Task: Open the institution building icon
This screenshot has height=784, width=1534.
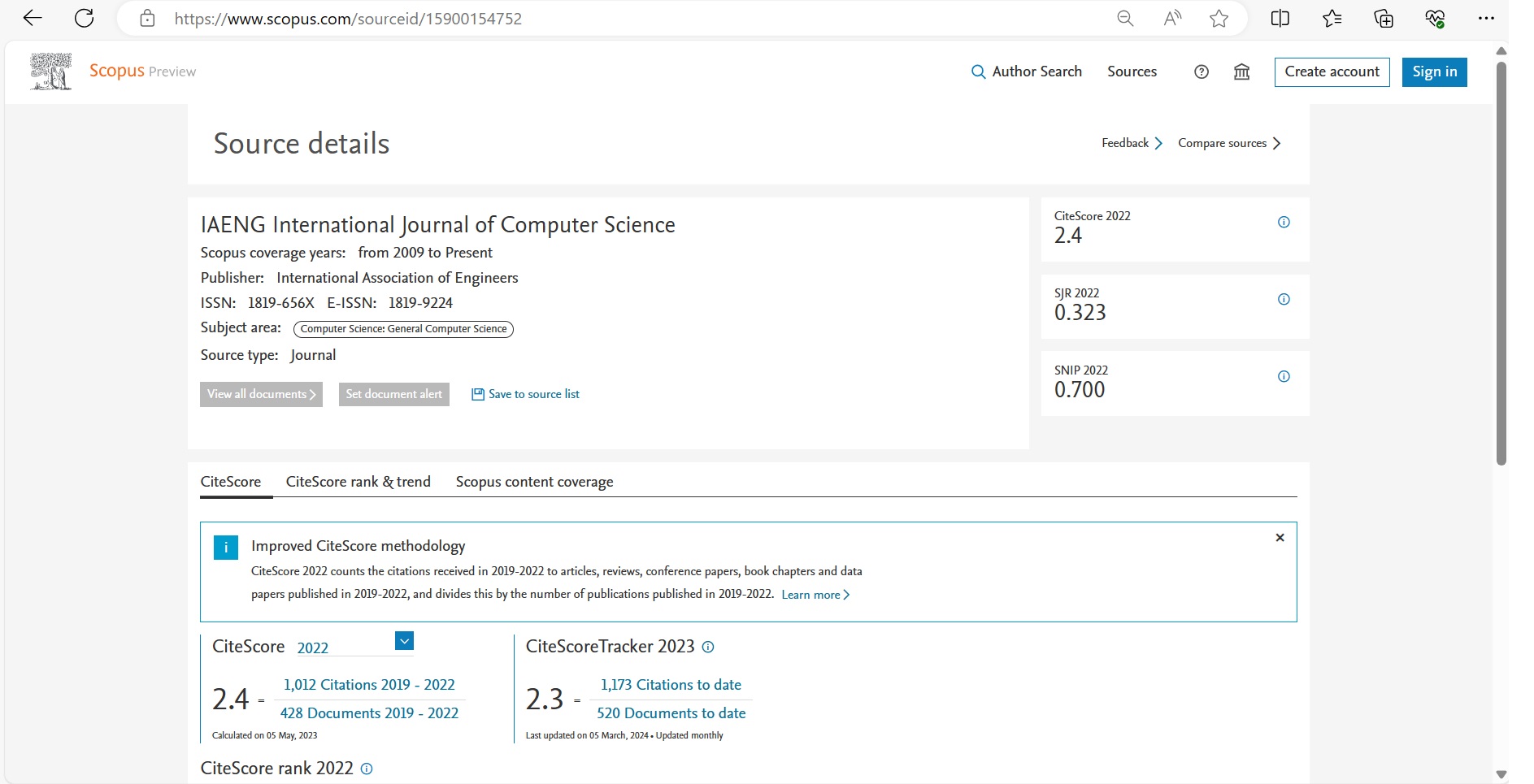Action: point(1242,71)
